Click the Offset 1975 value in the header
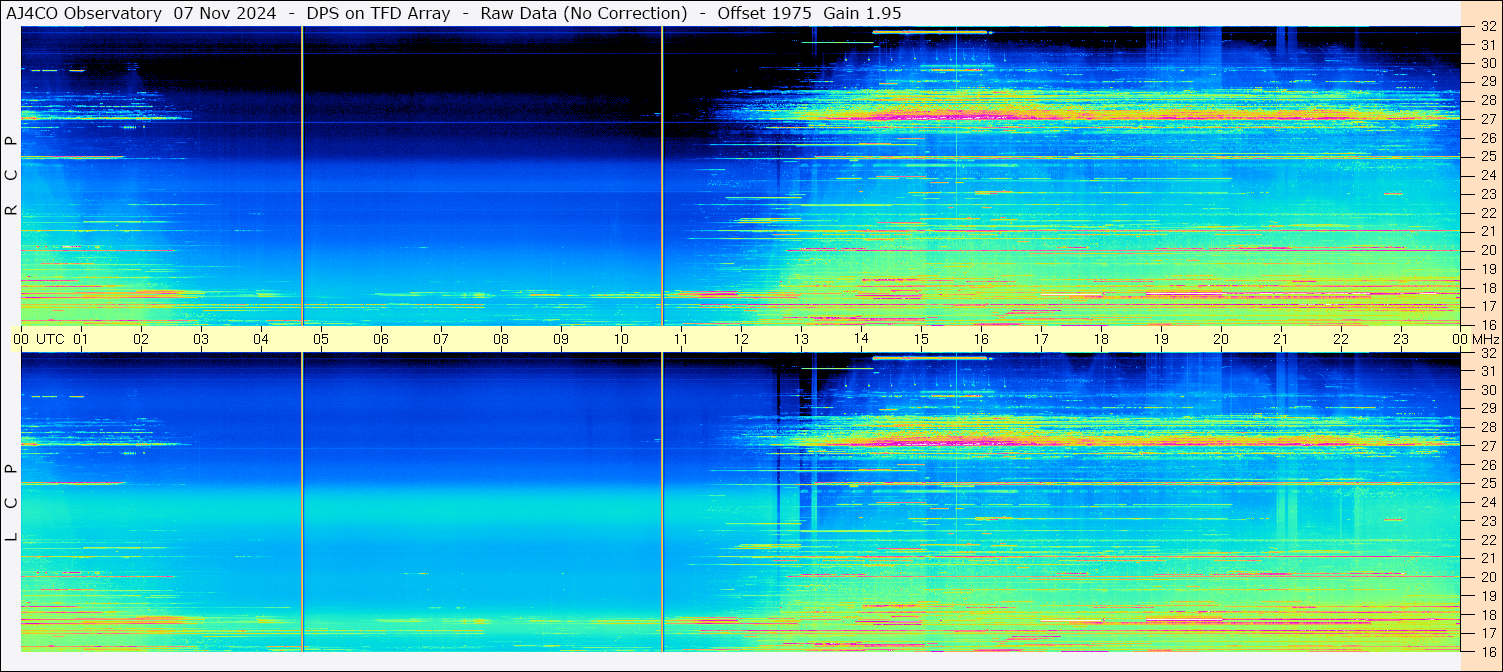Image resolution: width=1503 pixels, height=672 pixels. [764, 13]
